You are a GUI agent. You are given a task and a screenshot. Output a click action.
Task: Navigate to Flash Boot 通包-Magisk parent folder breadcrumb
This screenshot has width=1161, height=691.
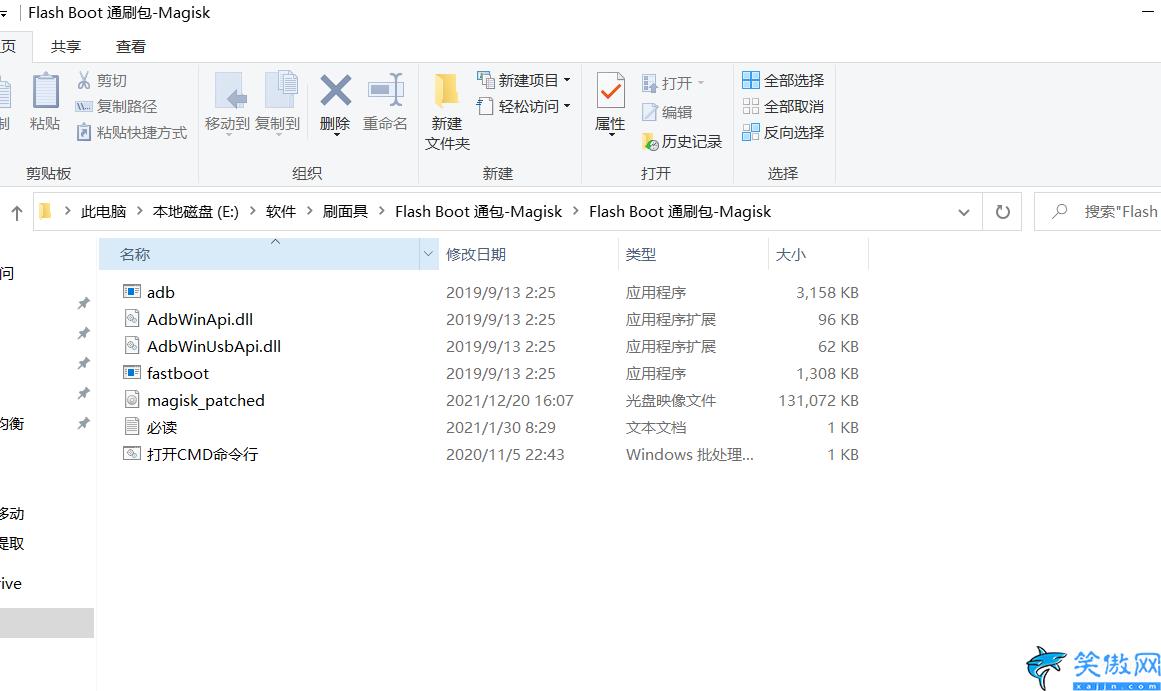pyautogui.click(x=478, y=212)
